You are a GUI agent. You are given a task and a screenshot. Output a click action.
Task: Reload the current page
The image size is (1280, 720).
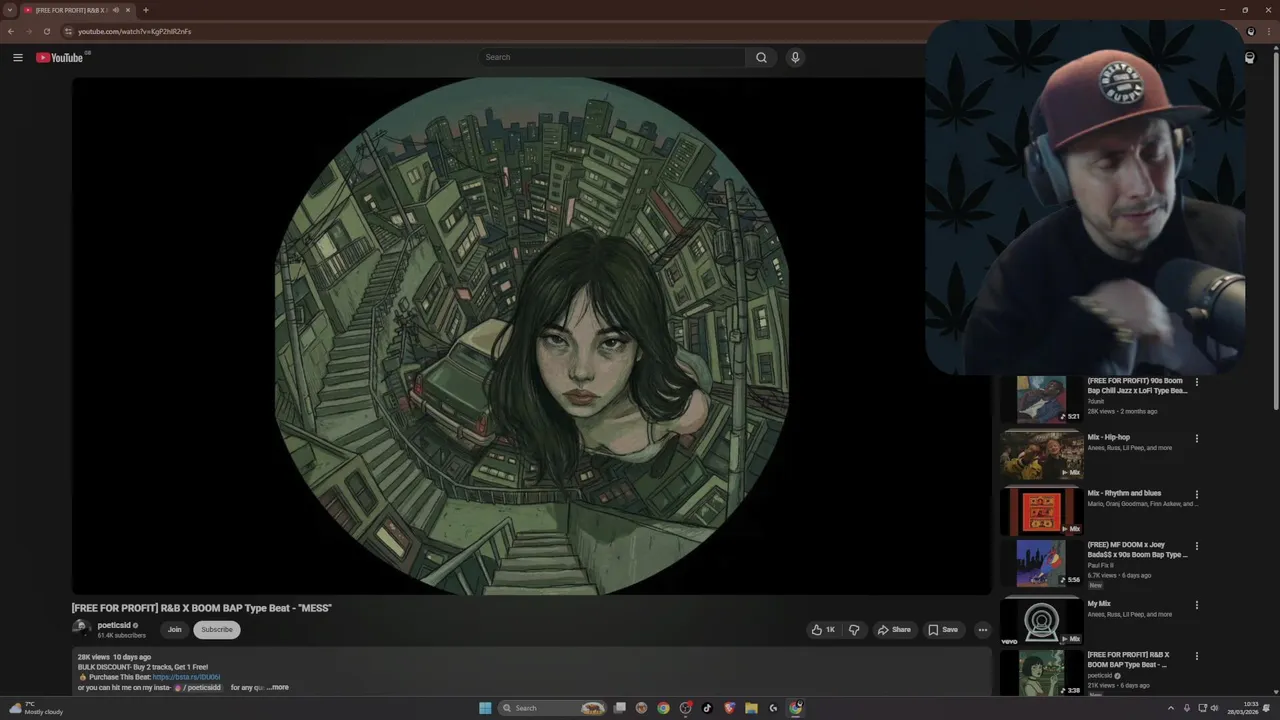tap(46, 31)
